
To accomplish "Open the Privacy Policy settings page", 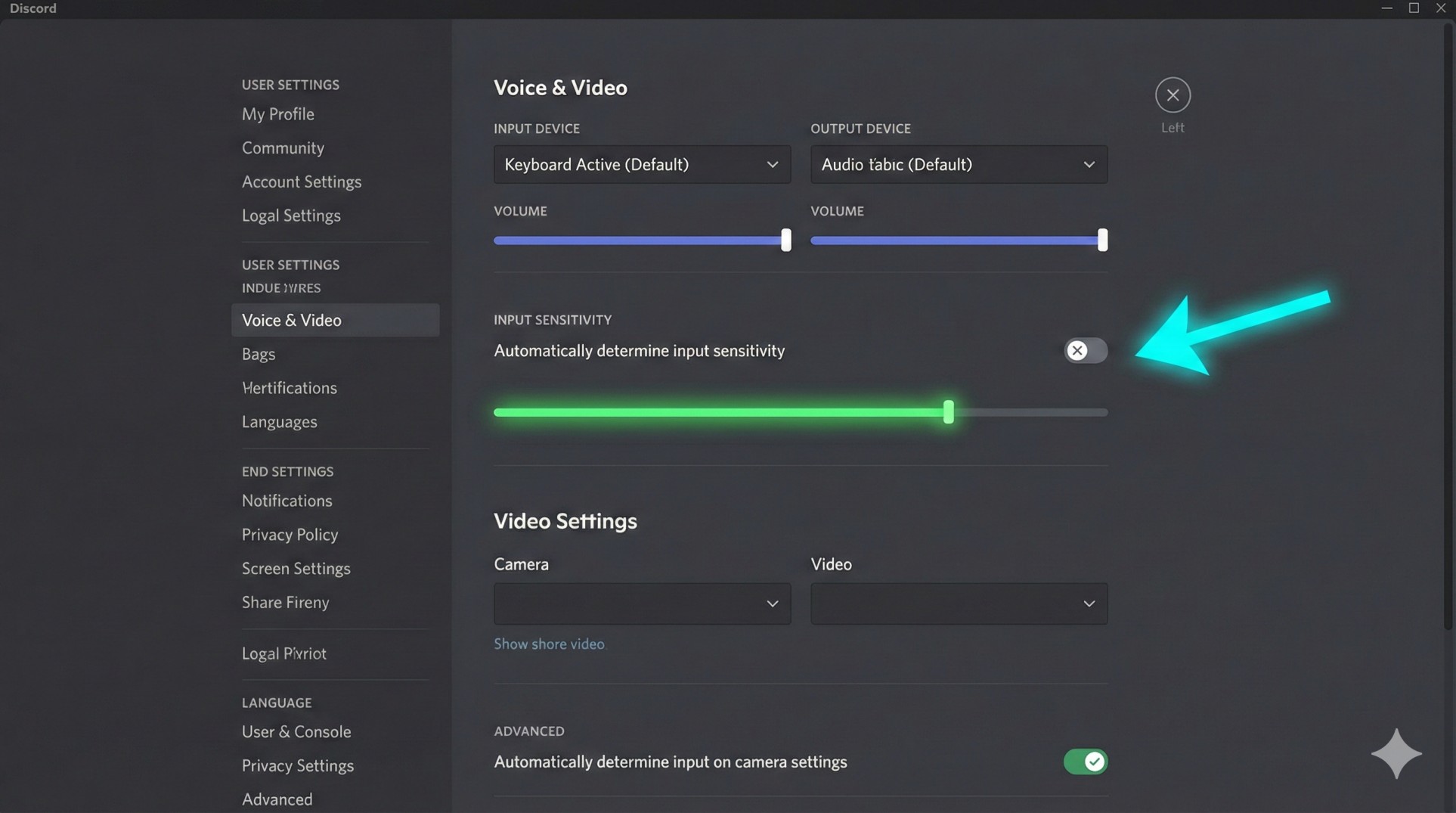I will (290, 534).
